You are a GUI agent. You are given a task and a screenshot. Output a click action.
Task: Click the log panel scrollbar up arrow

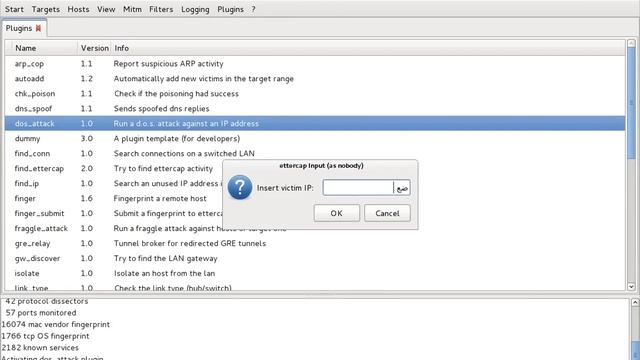click(635, 302)
